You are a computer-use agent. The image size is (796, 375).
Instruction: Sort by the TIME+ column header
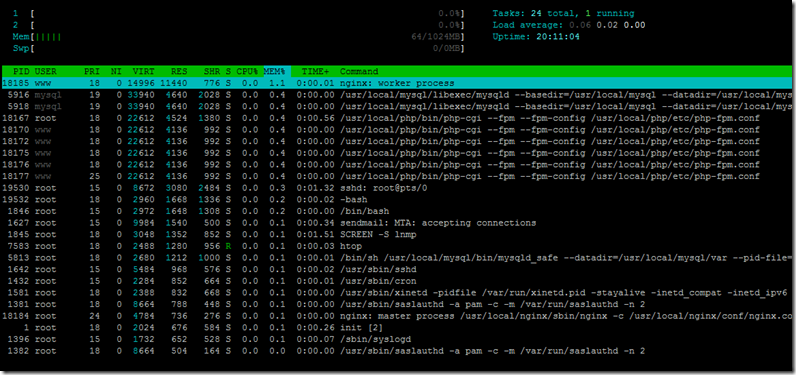[x=315, y=72]
